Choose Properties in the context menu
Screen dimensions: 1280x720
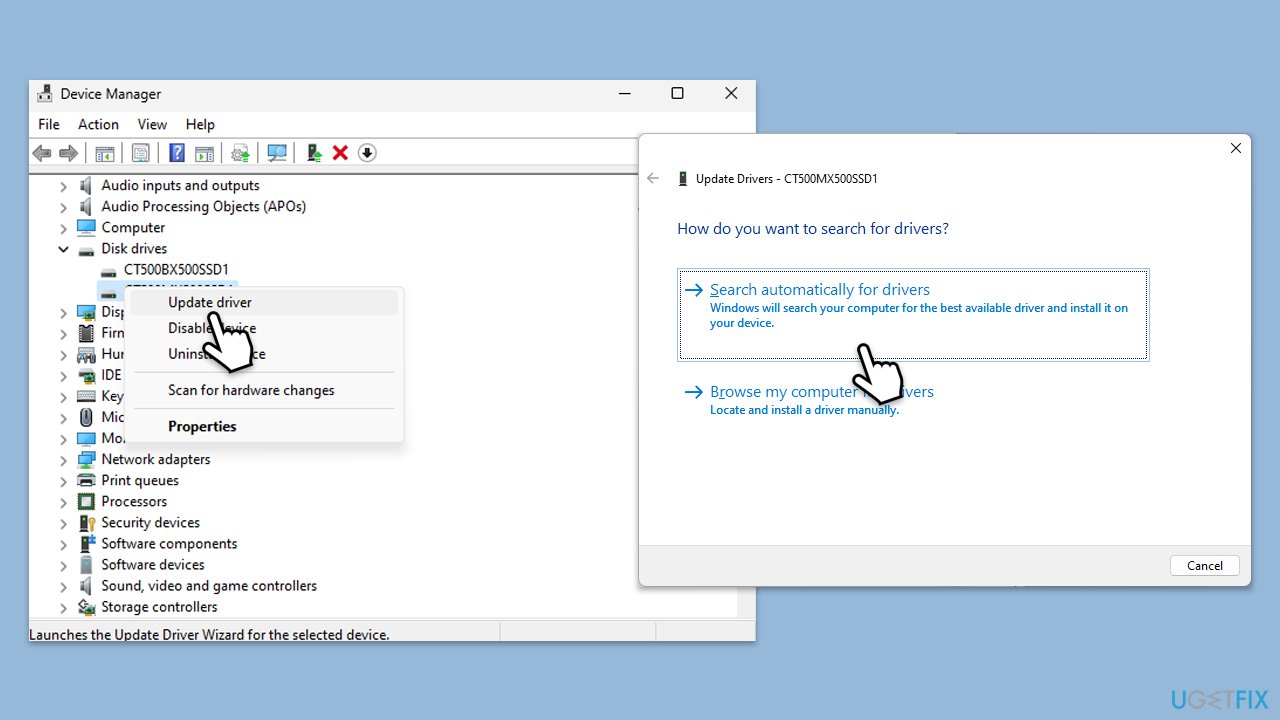[x=264, y=427]
